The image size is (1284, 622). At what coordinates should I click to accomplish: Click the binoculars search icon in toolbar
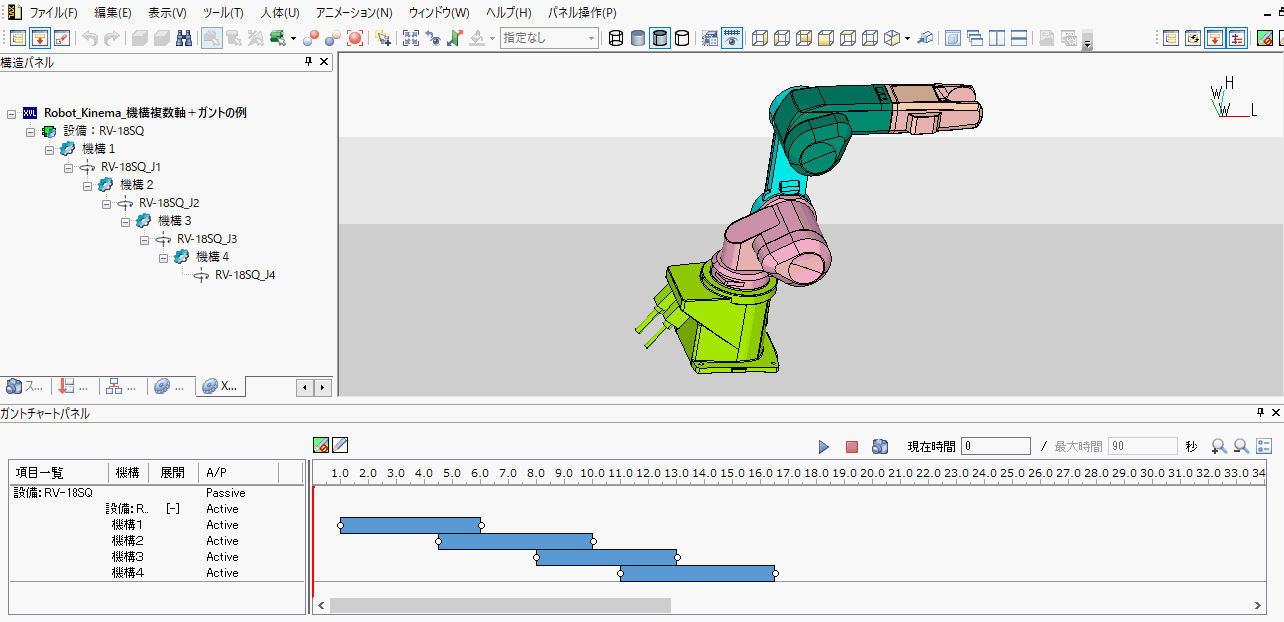point(184,38)
